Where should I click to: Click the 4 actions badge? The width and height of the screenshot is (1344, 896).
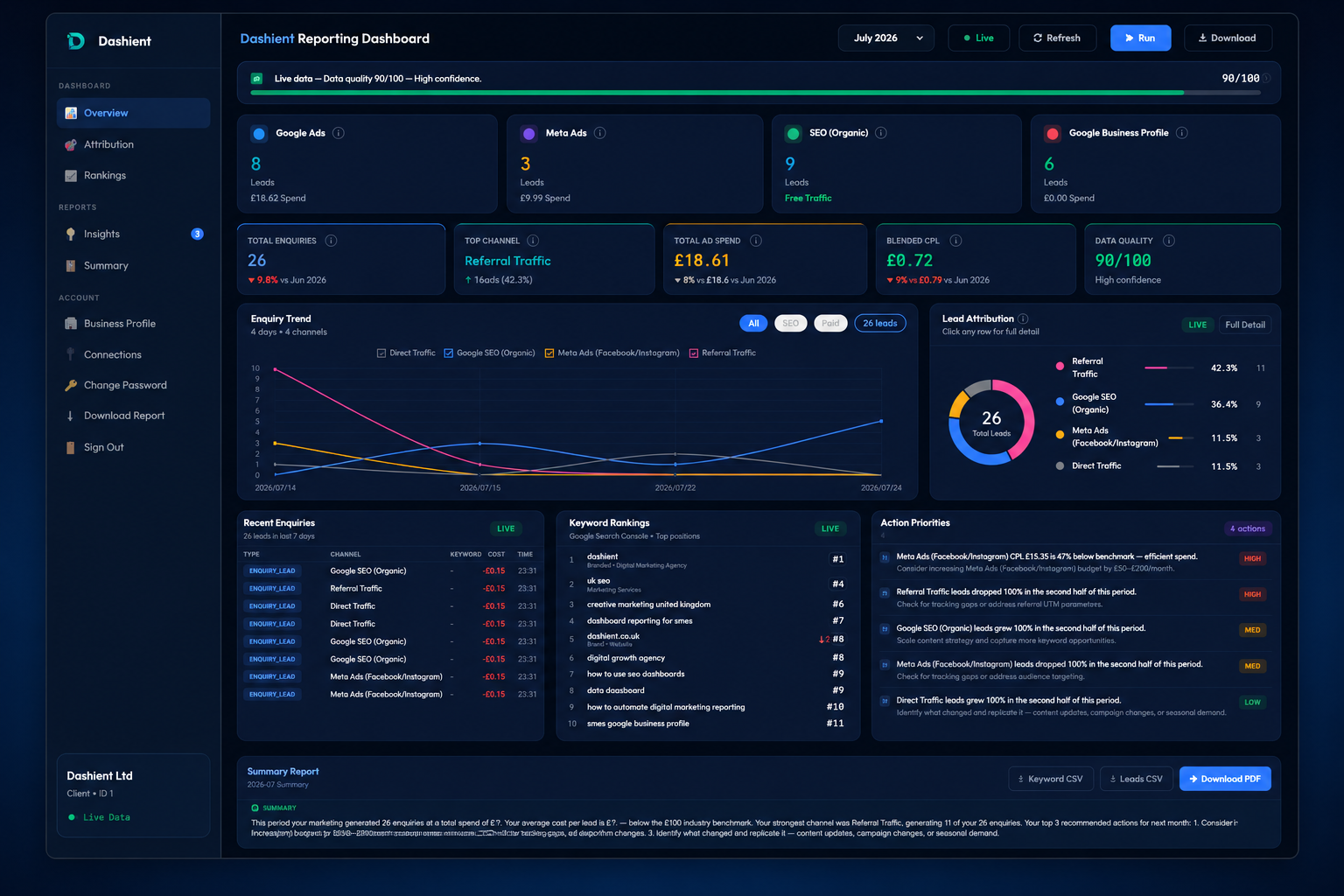click(x=1247, y=528)
